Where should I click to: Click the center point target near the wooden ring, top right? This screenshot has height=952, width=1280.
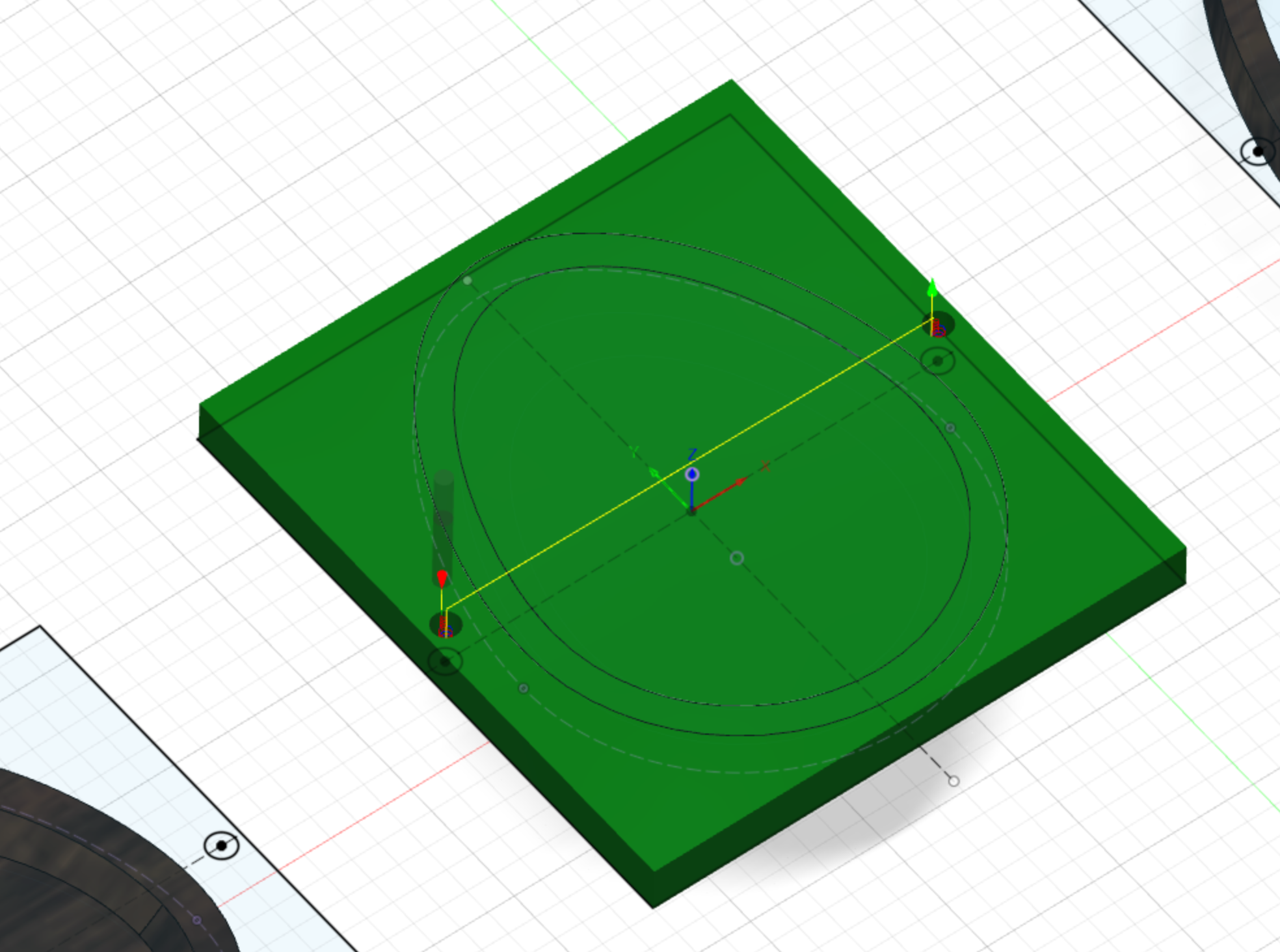click(1258, 152)
